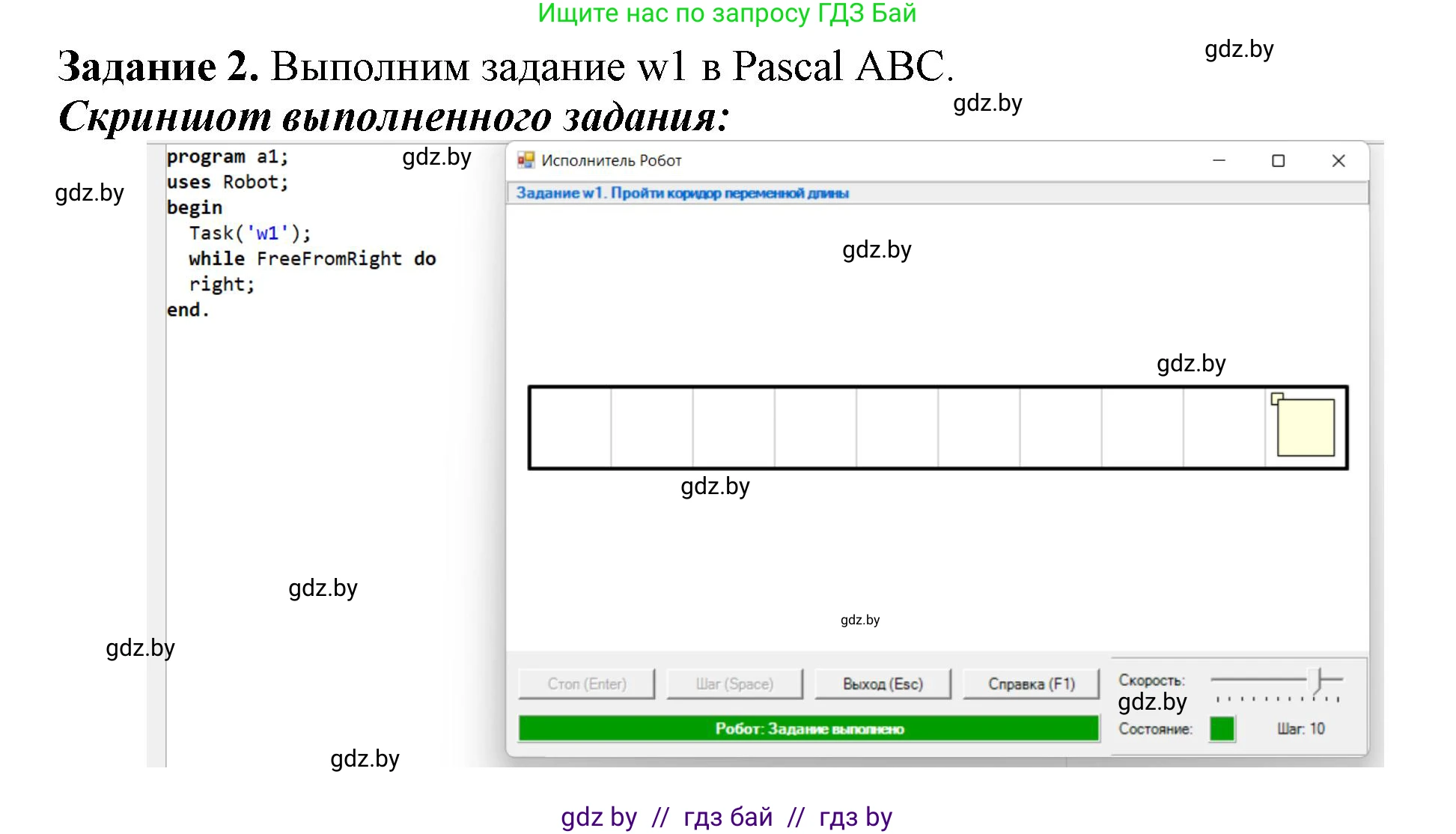Close the Исполнитель Робот window
Image resolution: width=1456 pixels, height=834 pixels.
click(x=1338, y=160)
